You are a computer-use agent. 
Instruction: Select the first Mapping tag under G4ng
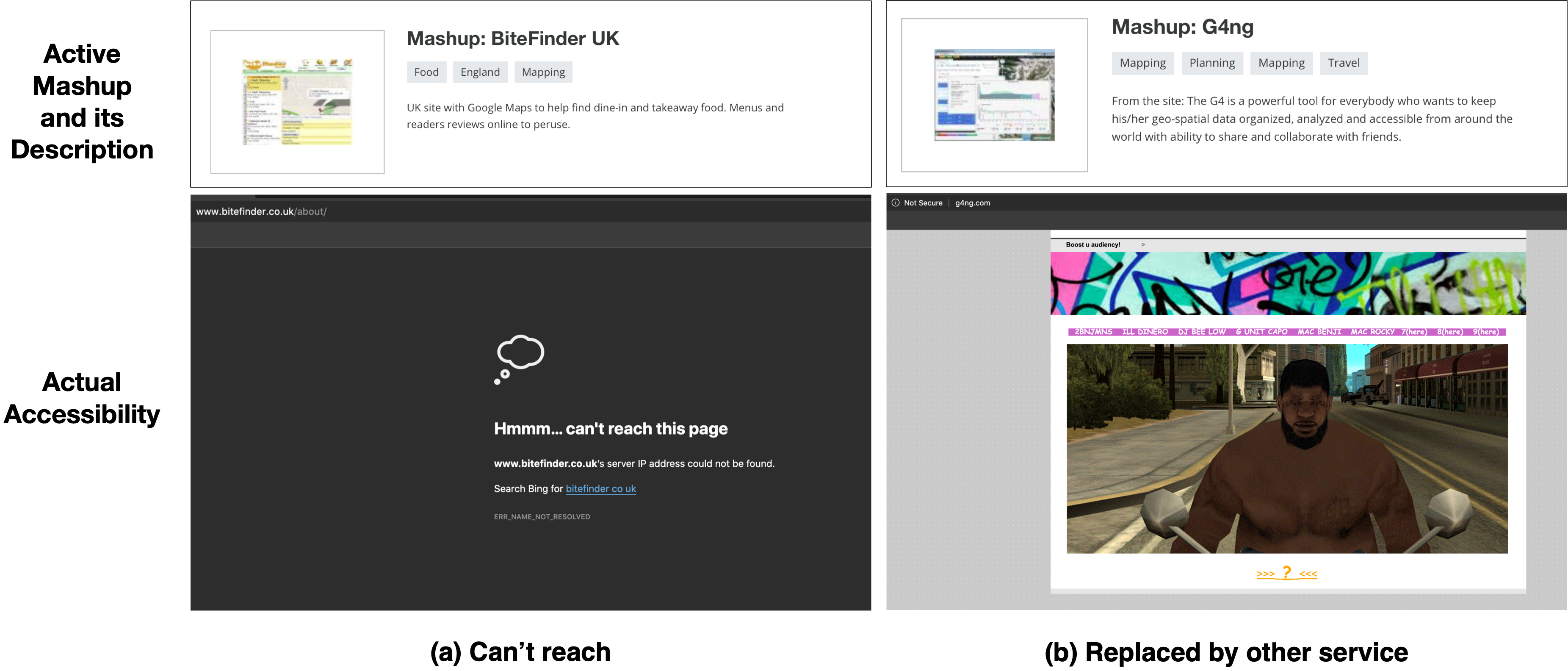point(1142,63)
